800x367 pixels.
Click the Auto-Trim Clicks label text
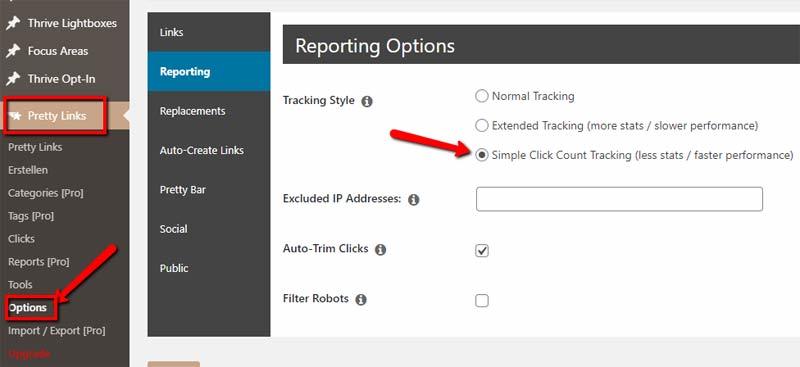(326, 249)
